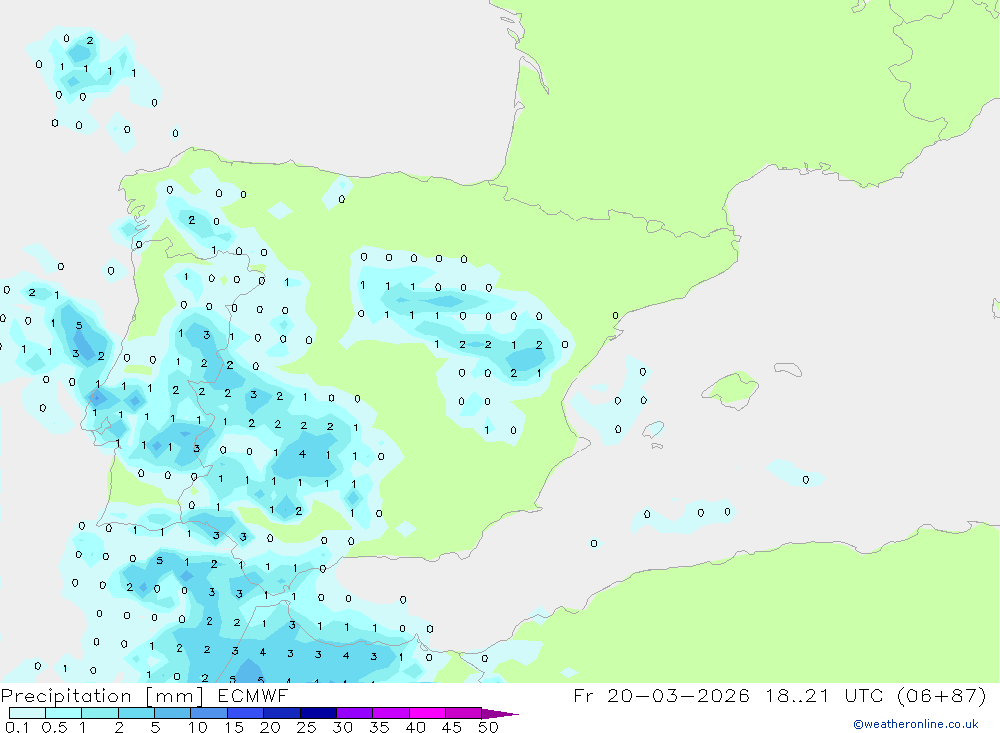
Task: Click the legend scale label '0.5'
Action: (54, 727)
